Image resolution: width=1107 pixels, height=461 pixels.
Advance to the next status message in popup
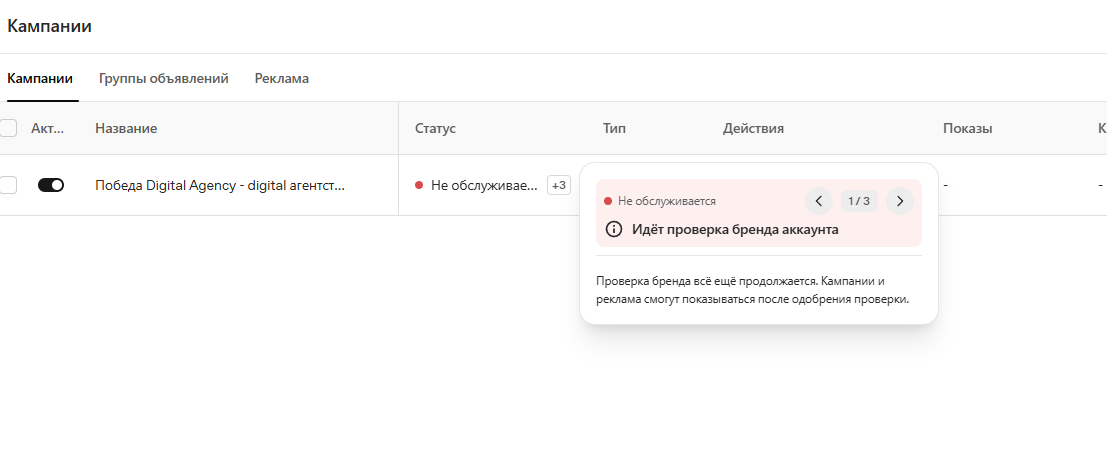pos(899,201)
